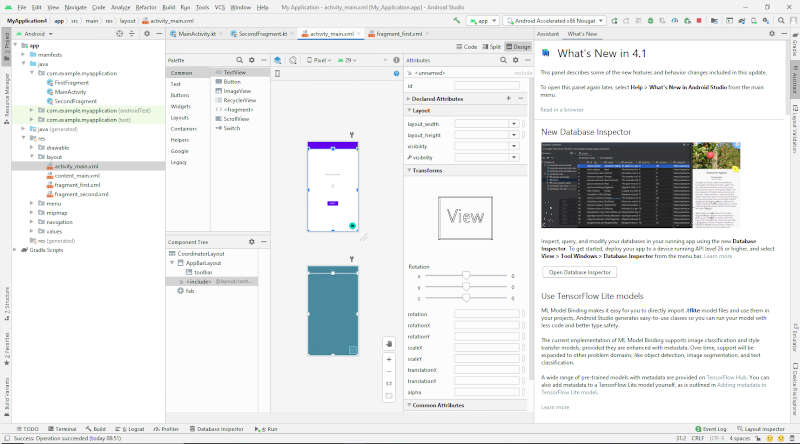Adjust the y rotation slider

(466, 287)
